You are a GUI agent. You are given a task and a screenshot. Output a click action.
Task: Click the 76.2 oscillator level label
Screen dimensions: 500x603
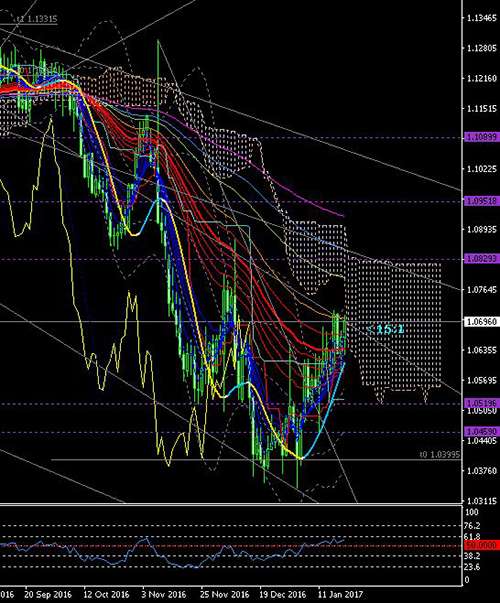pyautogui.click(x=473, y=526)
